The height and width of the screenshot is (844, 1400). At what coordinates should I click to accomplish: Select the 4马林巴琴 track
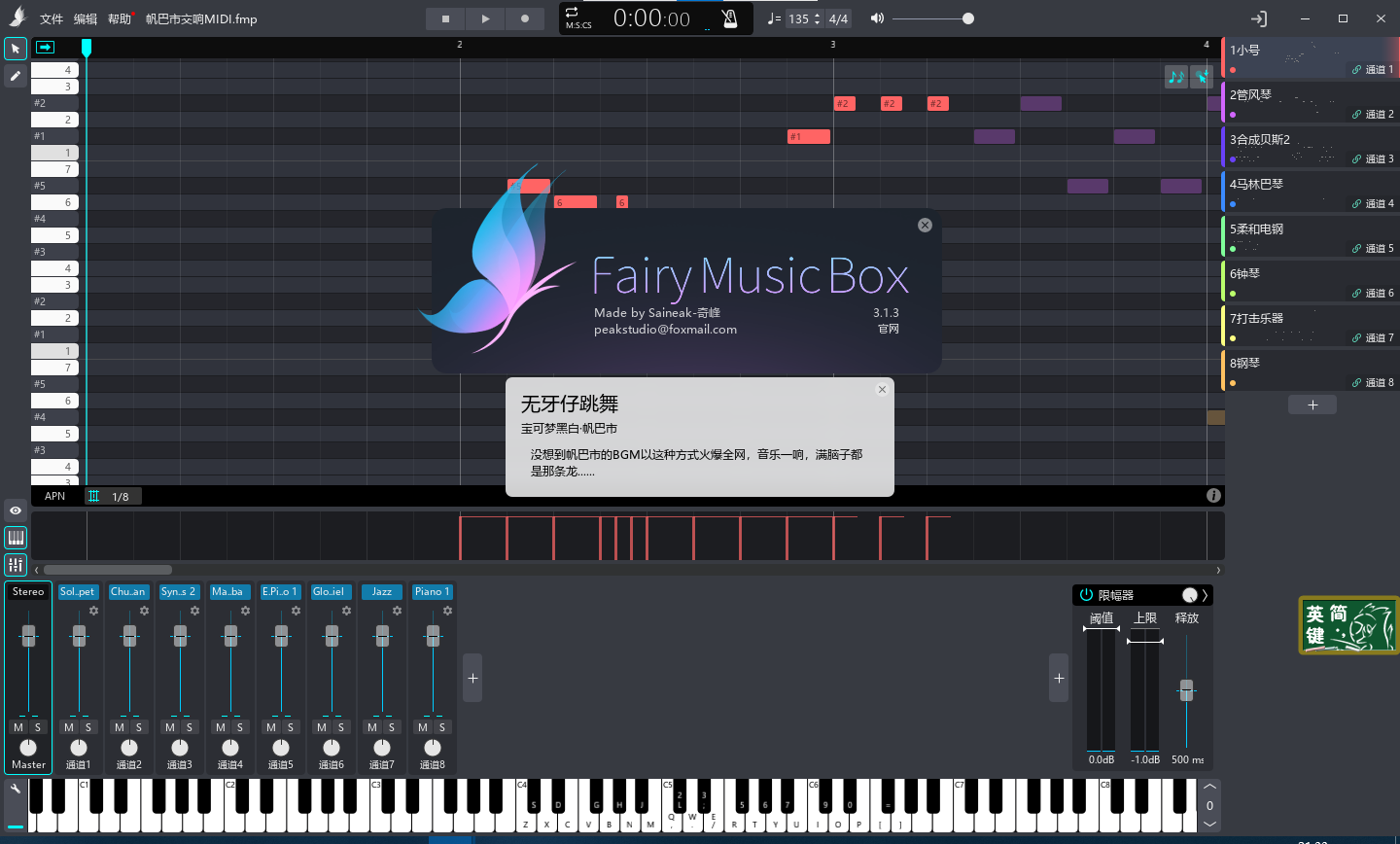(x=1310, y=192)
